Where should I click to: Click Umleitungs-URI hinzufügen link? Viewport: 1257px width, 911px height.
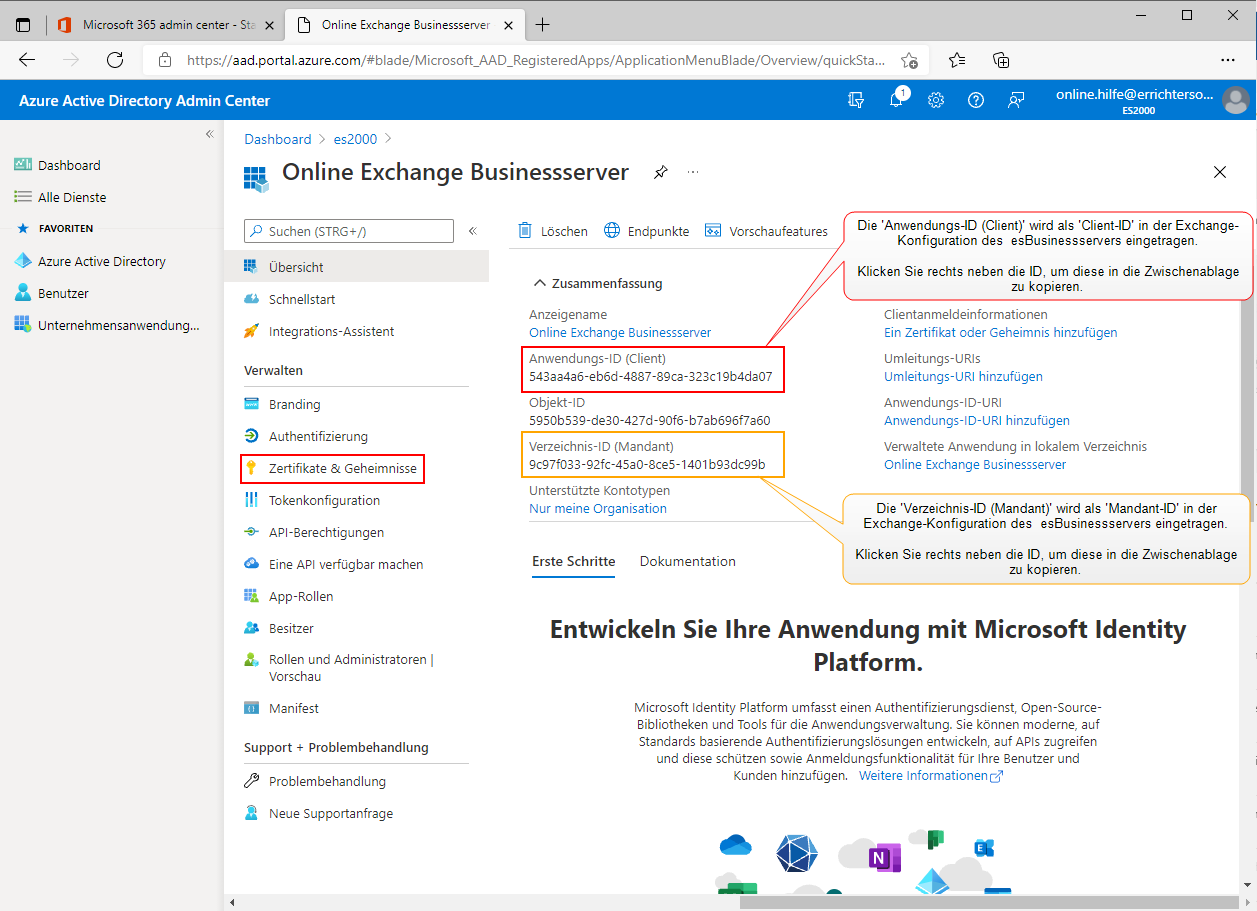coord(963,376)
